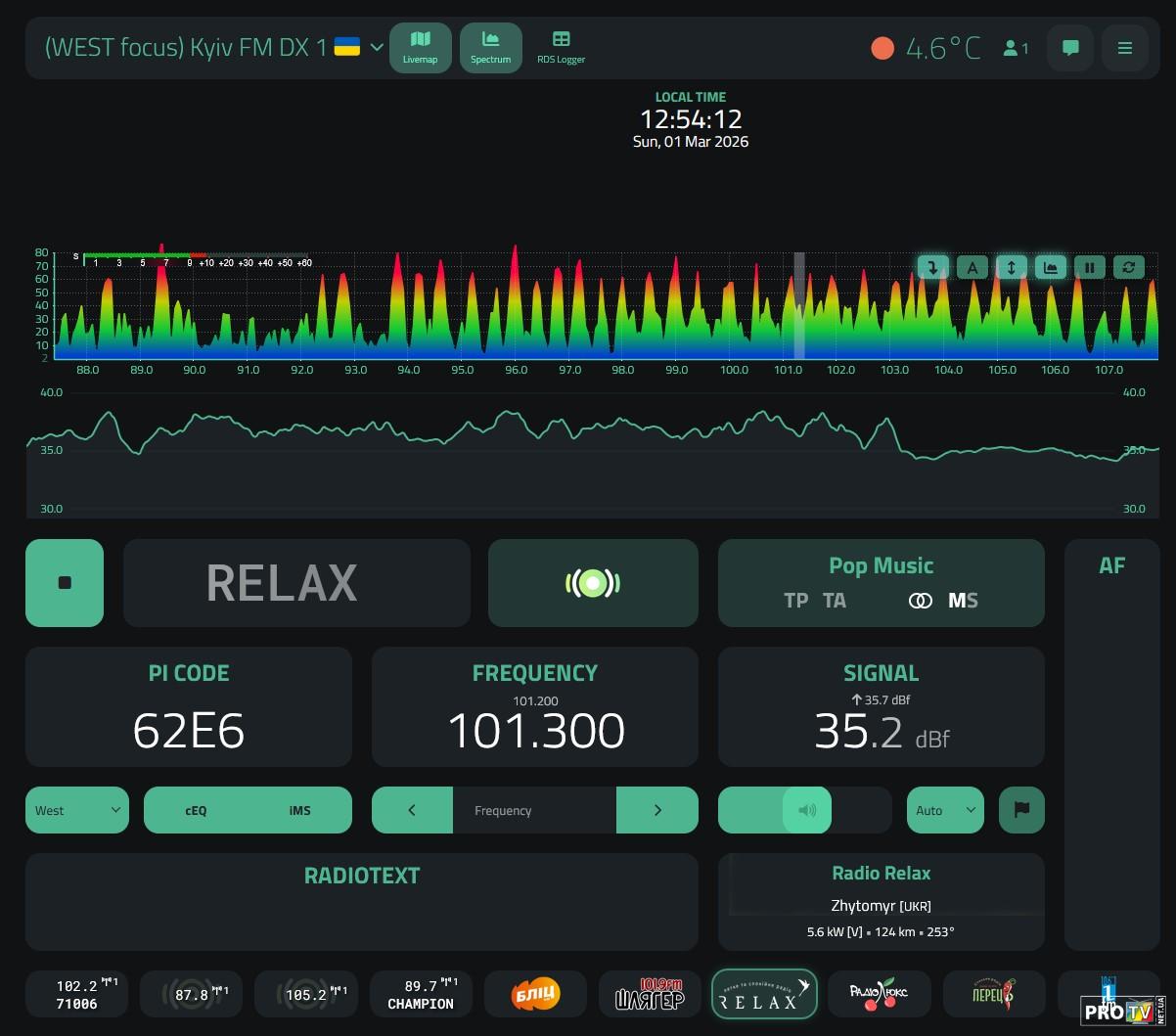Screen dimensions: 1176x1036
Task: Toggle the iMS filter
Action: tap(299, 810)
